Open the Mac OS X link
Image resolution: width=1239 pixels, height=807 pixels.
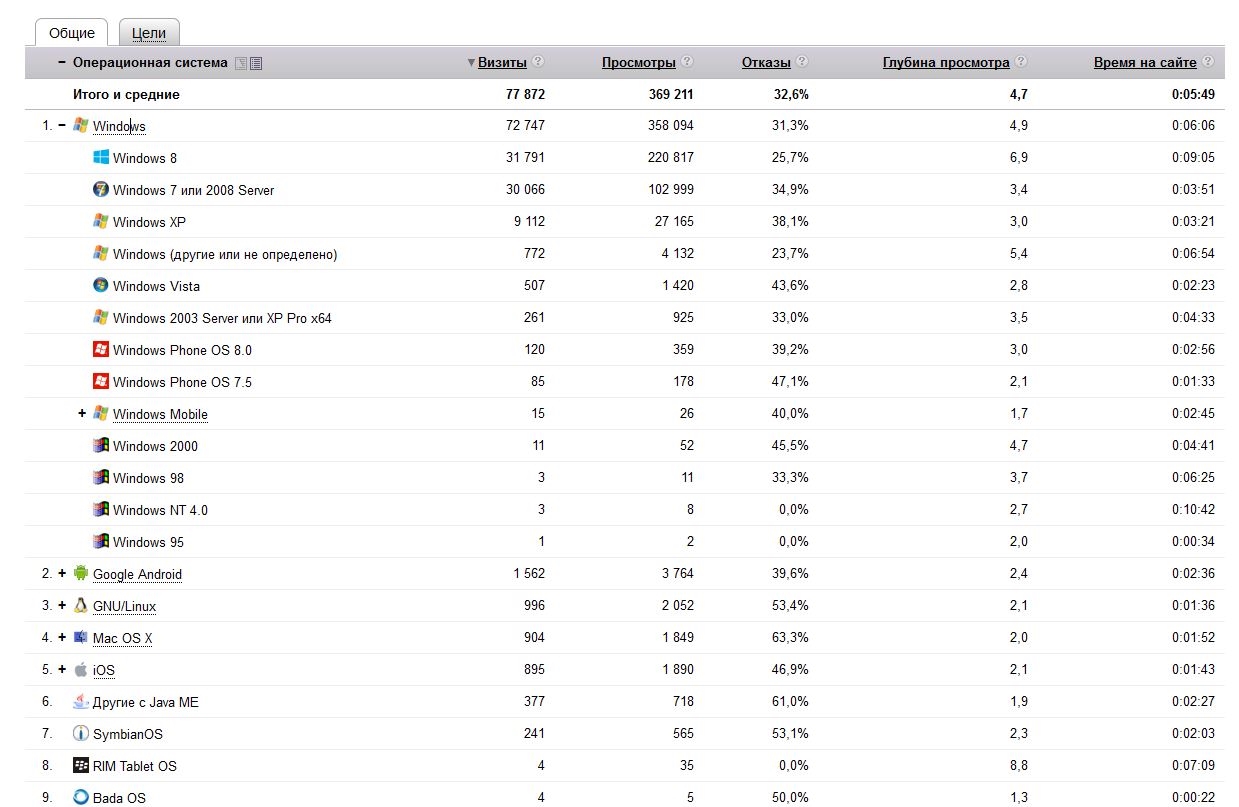[x=122, y=638]
